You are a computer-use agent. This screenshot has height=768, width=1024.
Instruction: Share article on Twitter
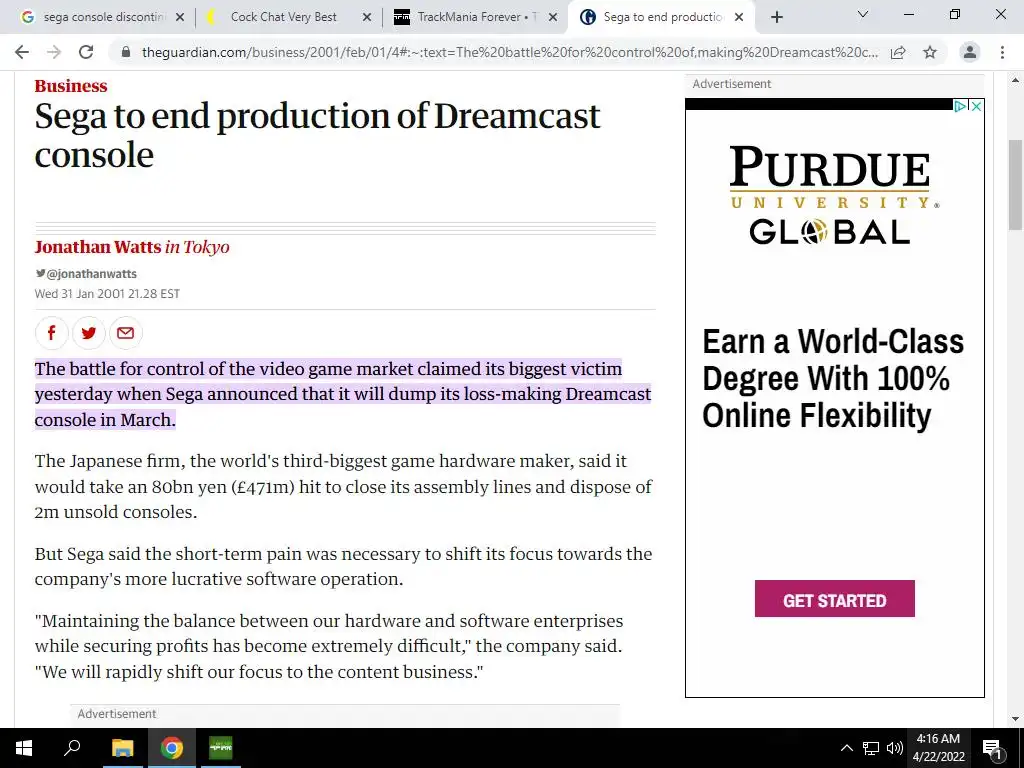click(x=89, y=333)
